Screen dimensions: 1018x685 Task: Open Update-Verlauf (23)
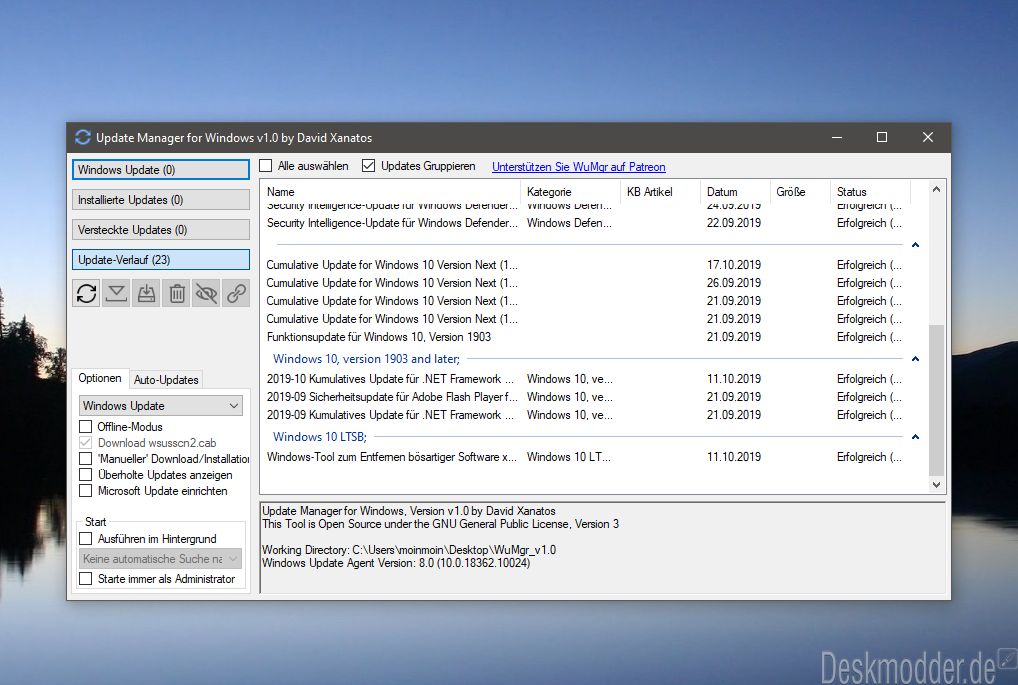click(x=160, y=260)
